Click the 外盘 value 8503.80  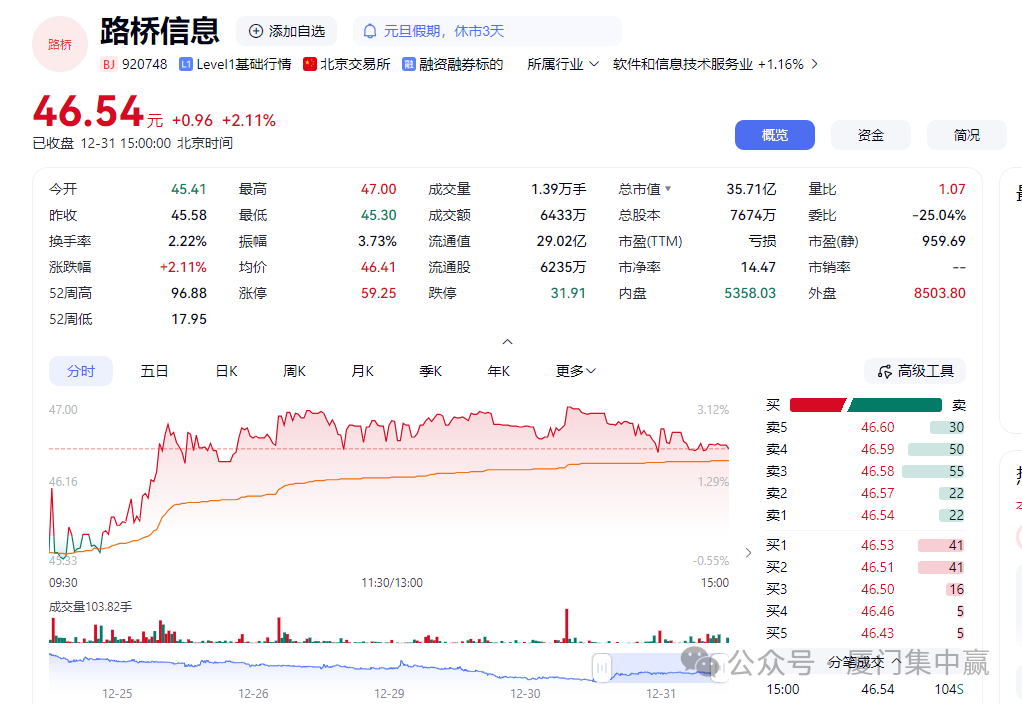click(940, 293)
